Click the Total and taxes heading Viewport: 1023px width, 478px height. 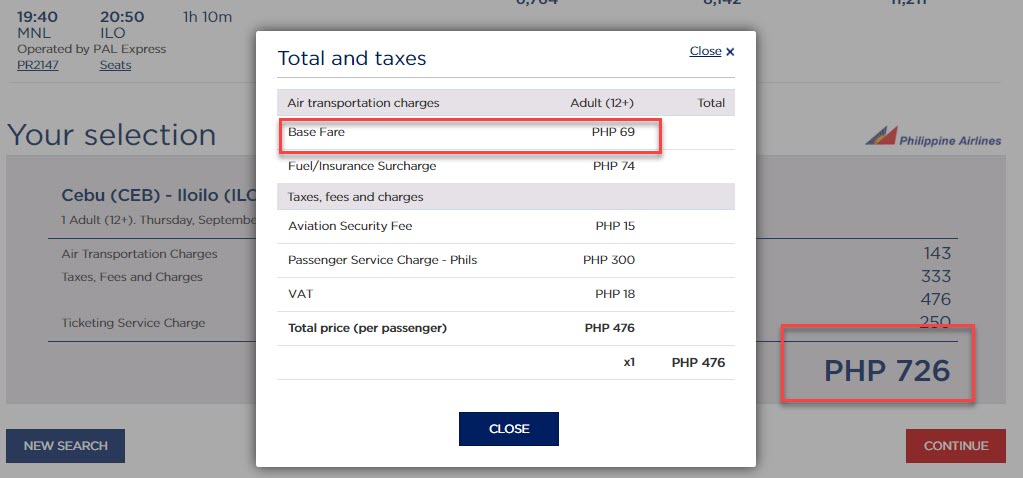click(x=352, y=58)
